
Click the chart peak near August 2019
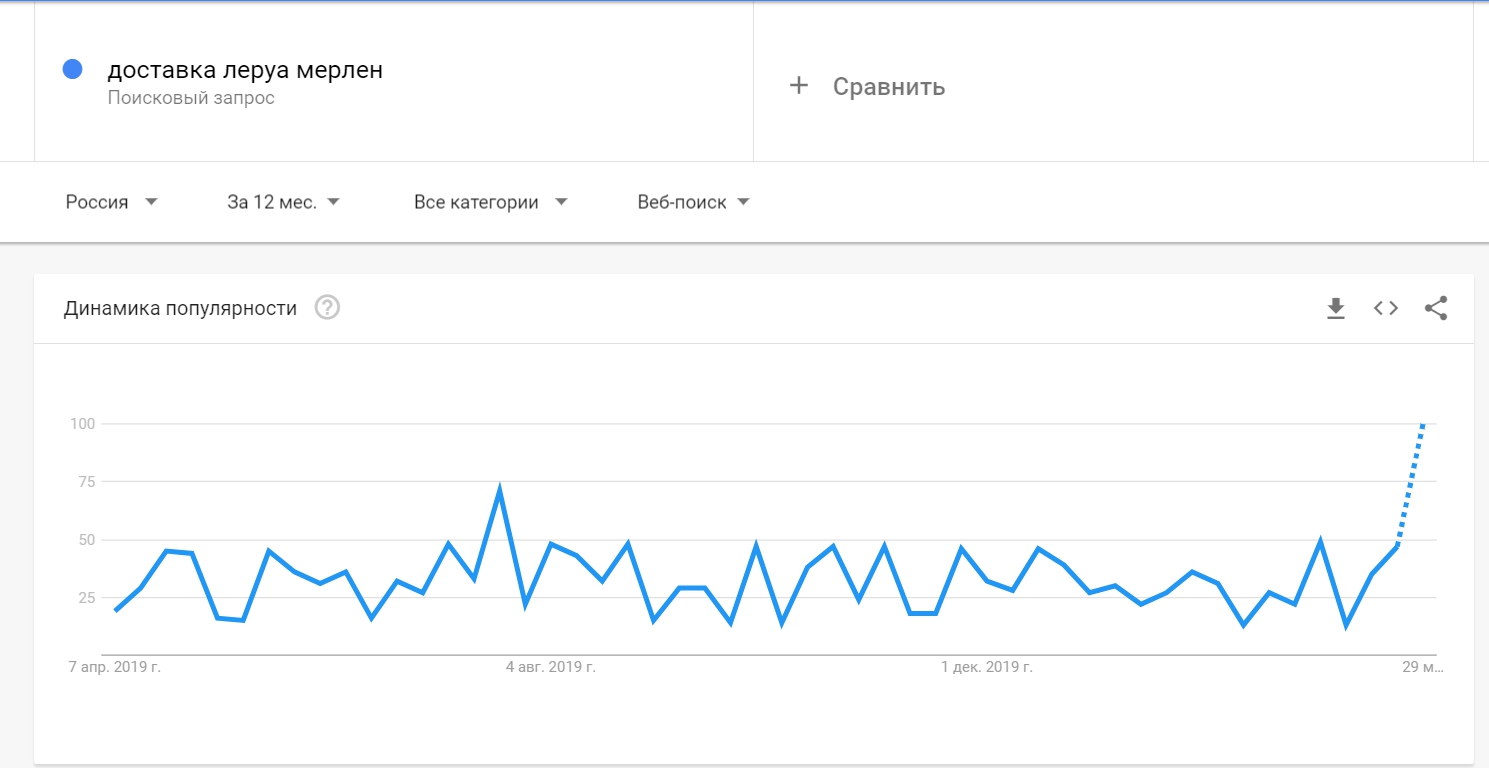click(x=499, y=490)
